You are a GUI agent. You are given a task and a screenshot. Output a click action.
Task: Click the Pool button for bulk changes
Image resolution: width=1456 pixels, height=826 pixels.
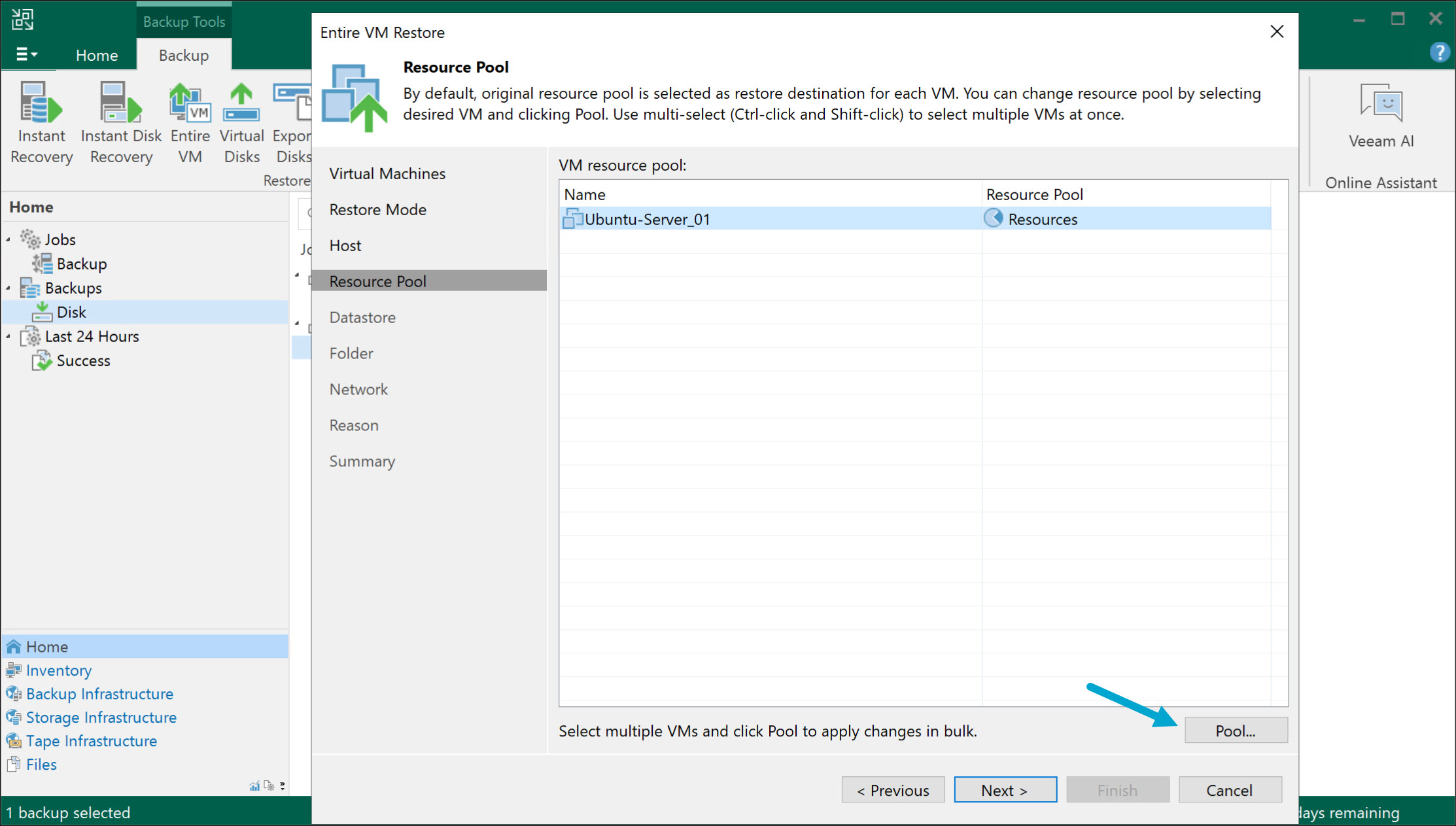click(x=1236, y=730)
